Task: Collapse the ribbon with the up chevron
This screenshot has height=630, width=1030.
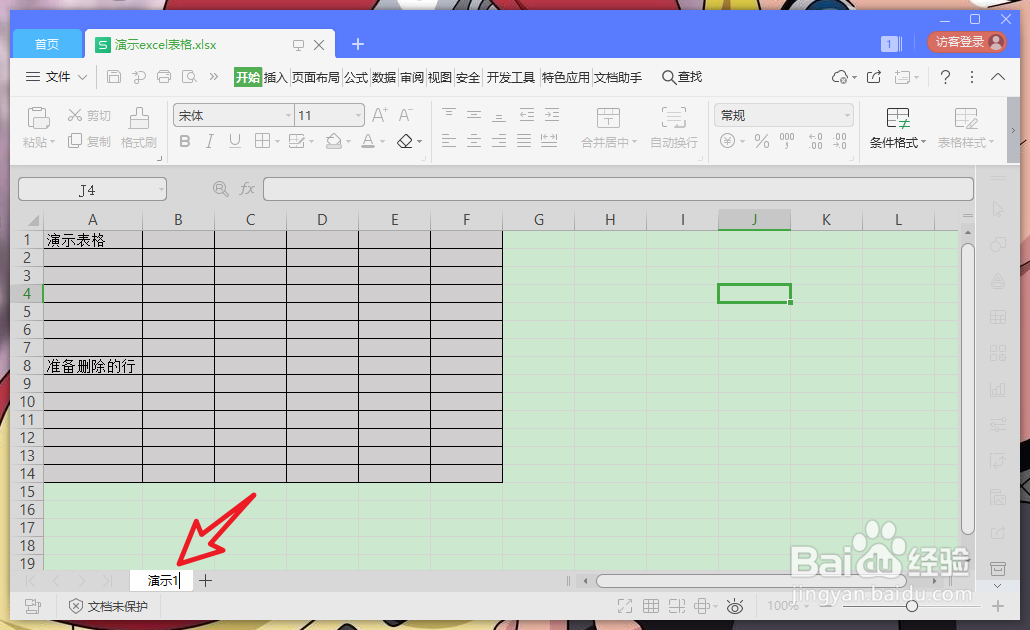Action: [x=998, y=77]
